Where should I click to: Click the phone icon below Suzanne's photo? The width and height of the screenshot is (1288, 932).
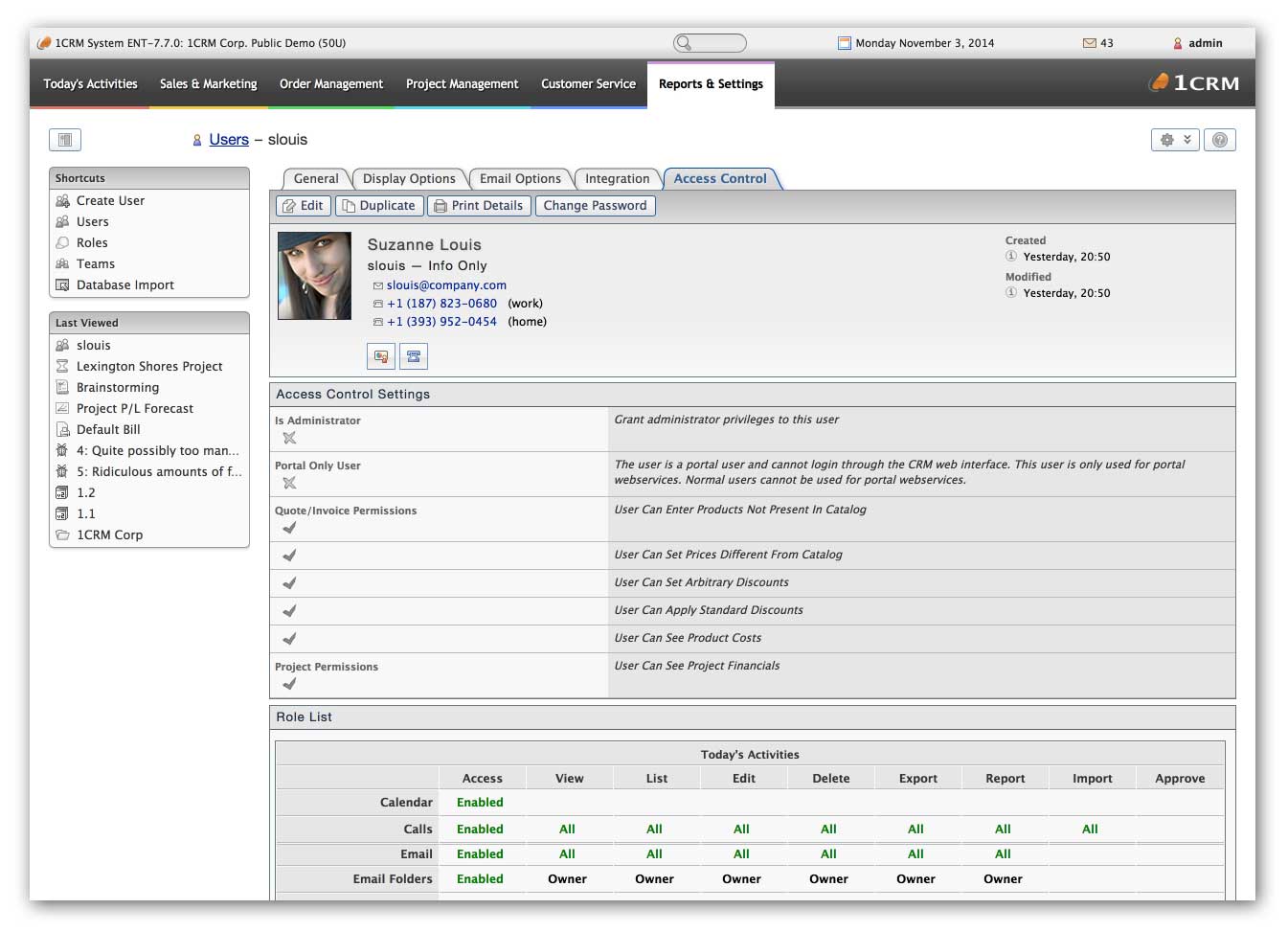coord(414,355)
